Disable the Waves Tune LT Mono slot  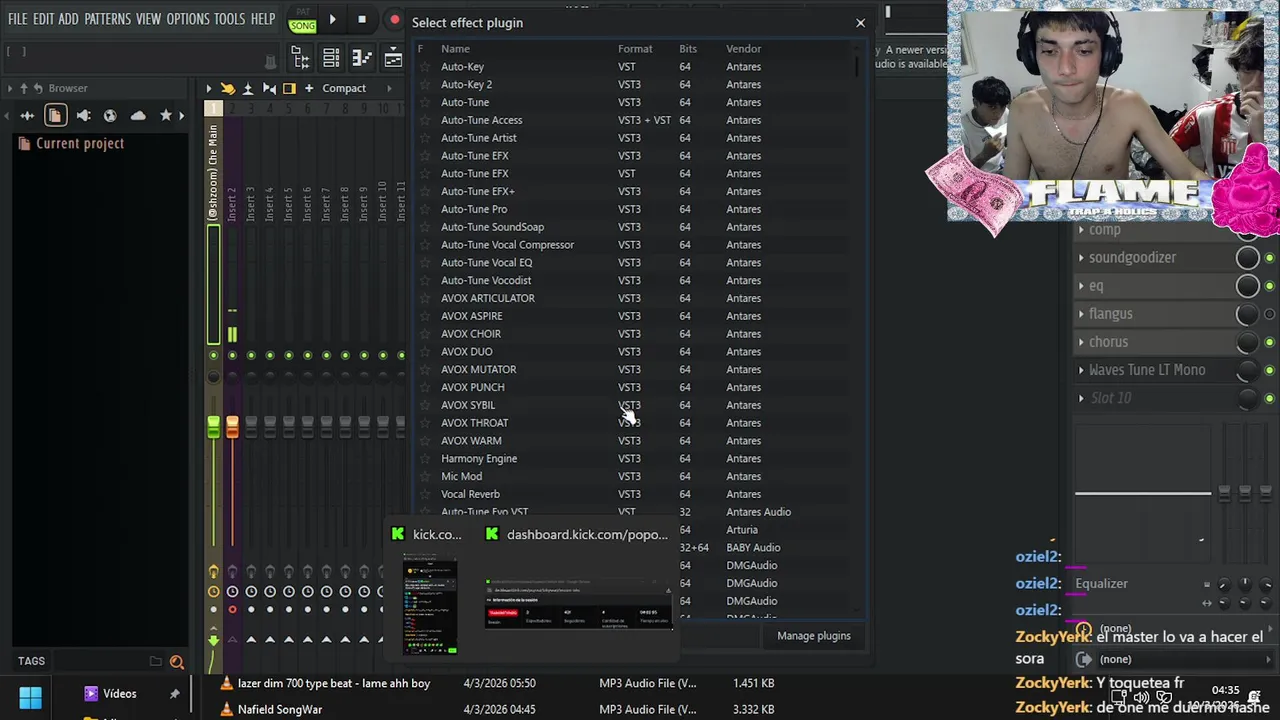tap(1270, 370)
